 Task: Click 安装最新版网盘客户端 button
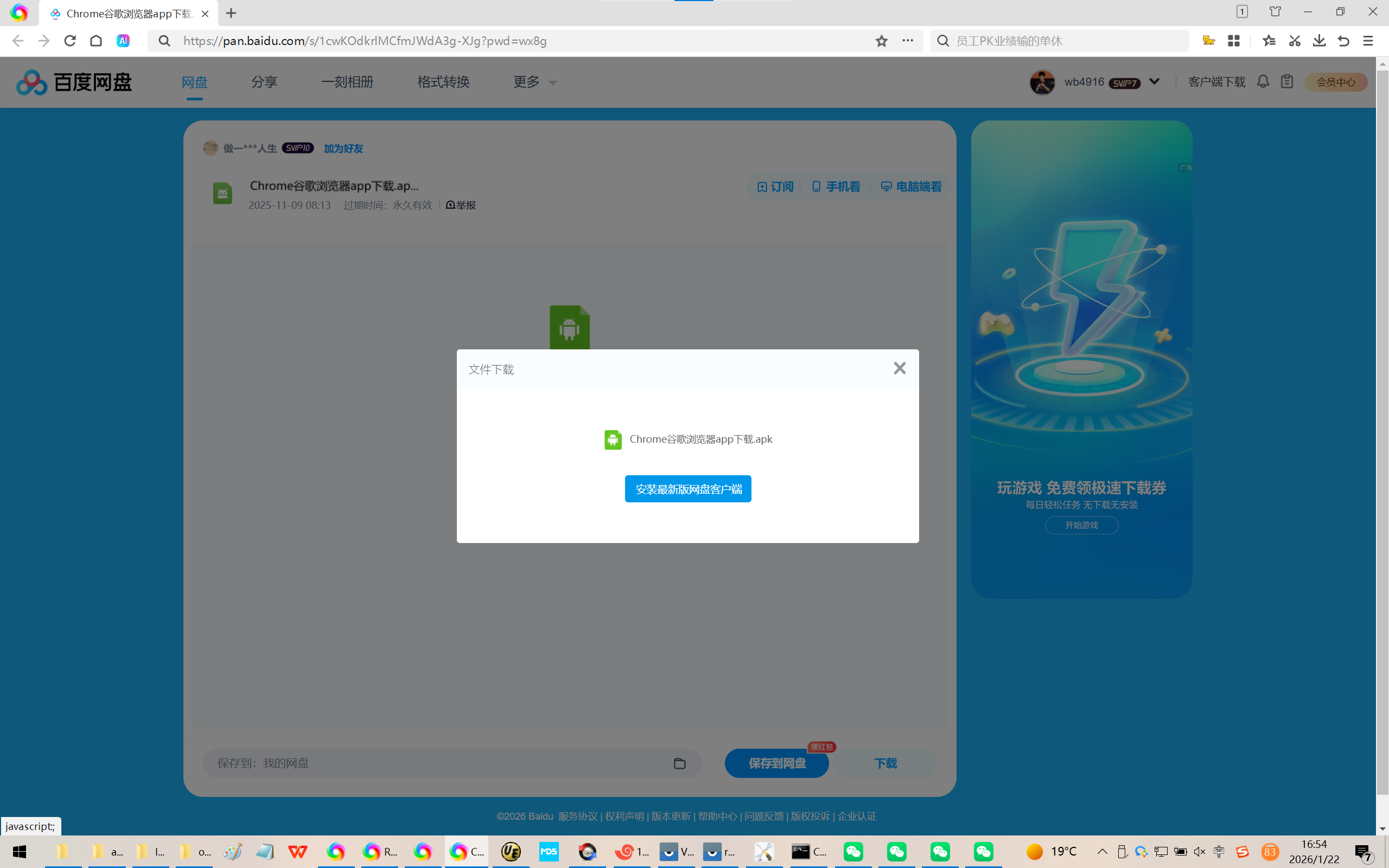[687, 489]
